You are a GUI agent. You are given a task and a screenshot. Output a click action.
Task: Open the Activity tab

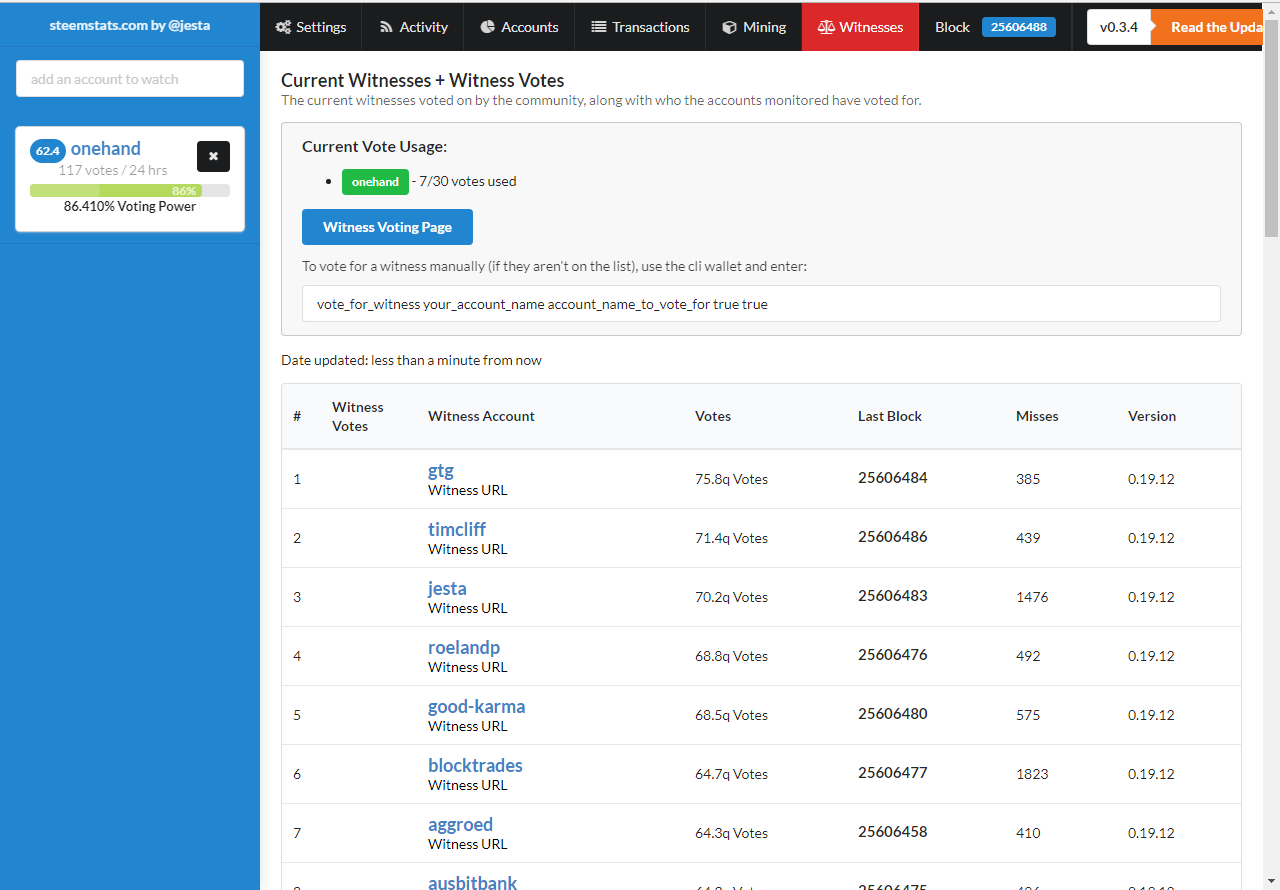tap(413, 27)
